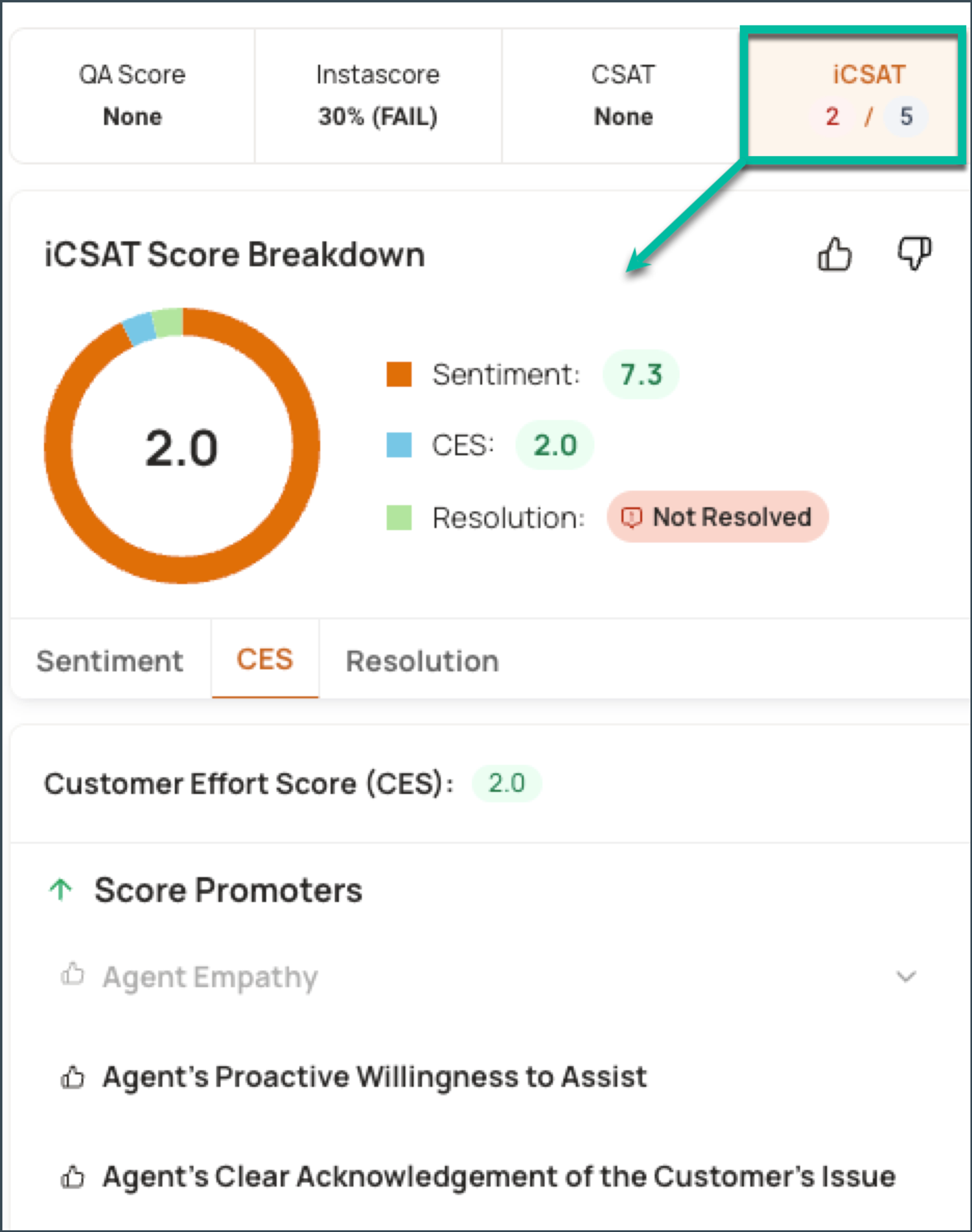
Task: Click the blue CES legend swatch
Action: coord(399,445)
